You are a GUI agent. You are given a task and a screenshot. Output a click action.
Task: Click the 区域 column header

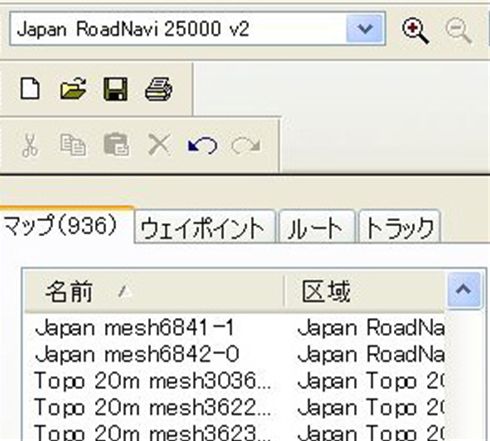click(x=365, y=291)
